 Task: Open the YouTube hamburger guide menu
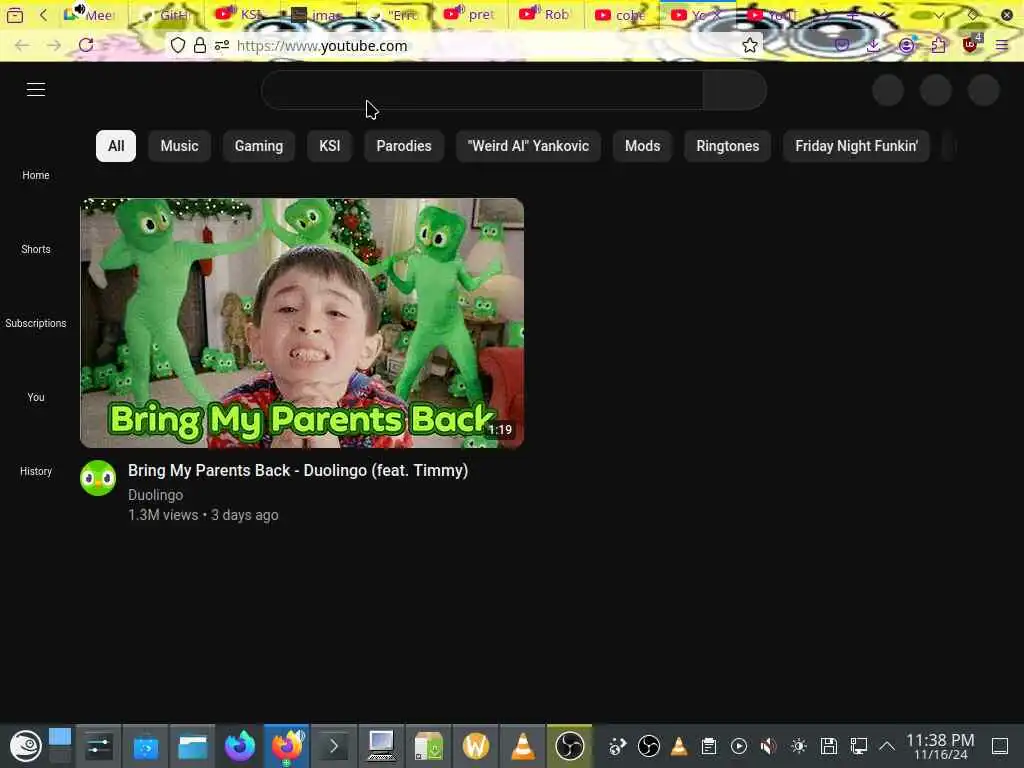point(36,89)
